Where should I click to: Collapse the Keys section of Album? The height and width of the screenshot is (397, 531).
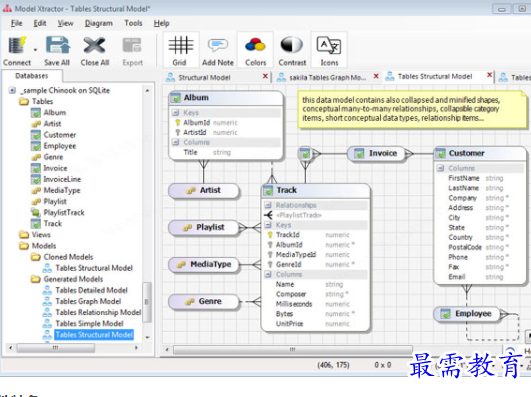pos(175,112)
